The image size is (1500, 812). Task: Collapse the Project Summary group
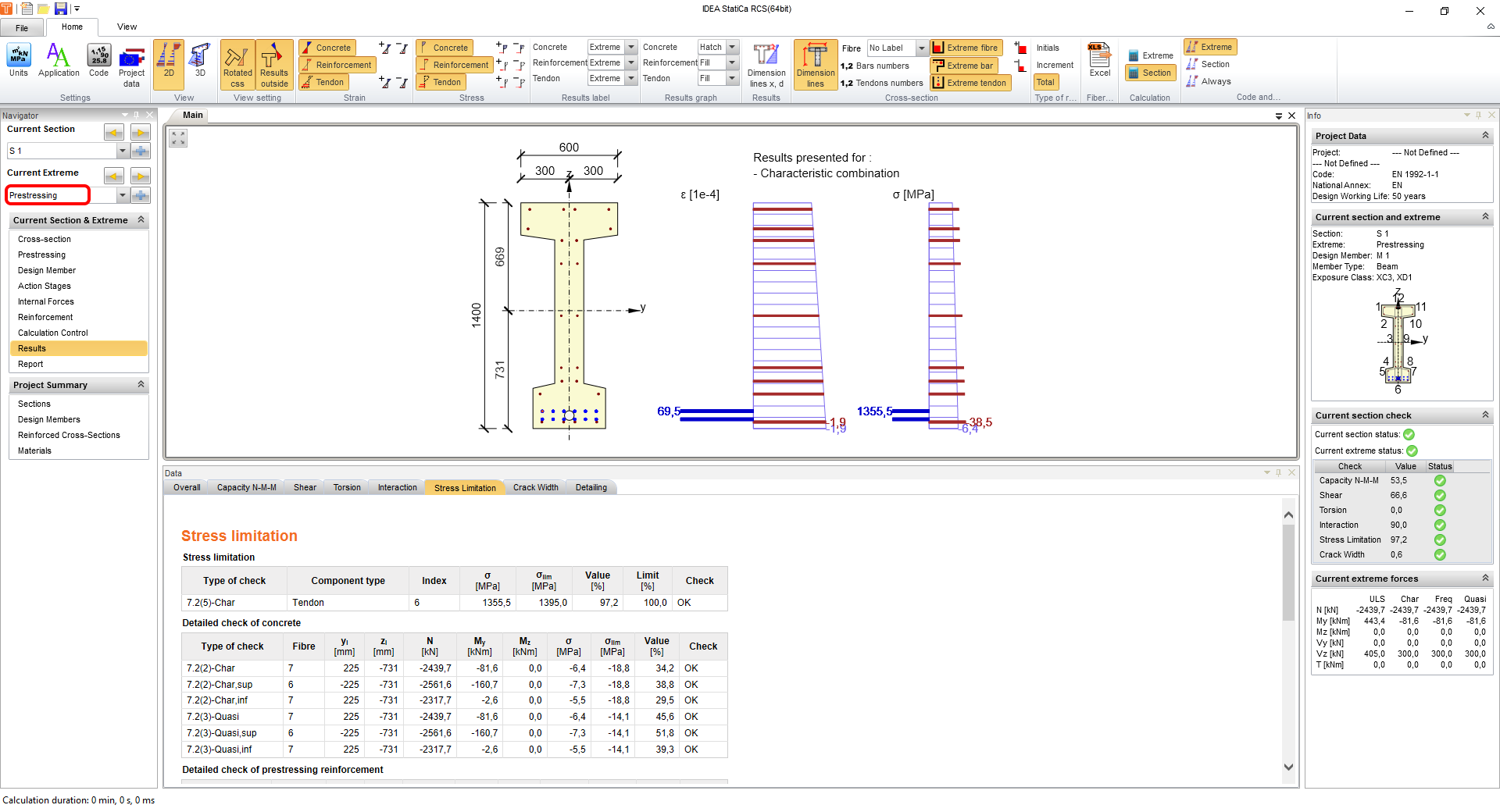pos(141,385)
